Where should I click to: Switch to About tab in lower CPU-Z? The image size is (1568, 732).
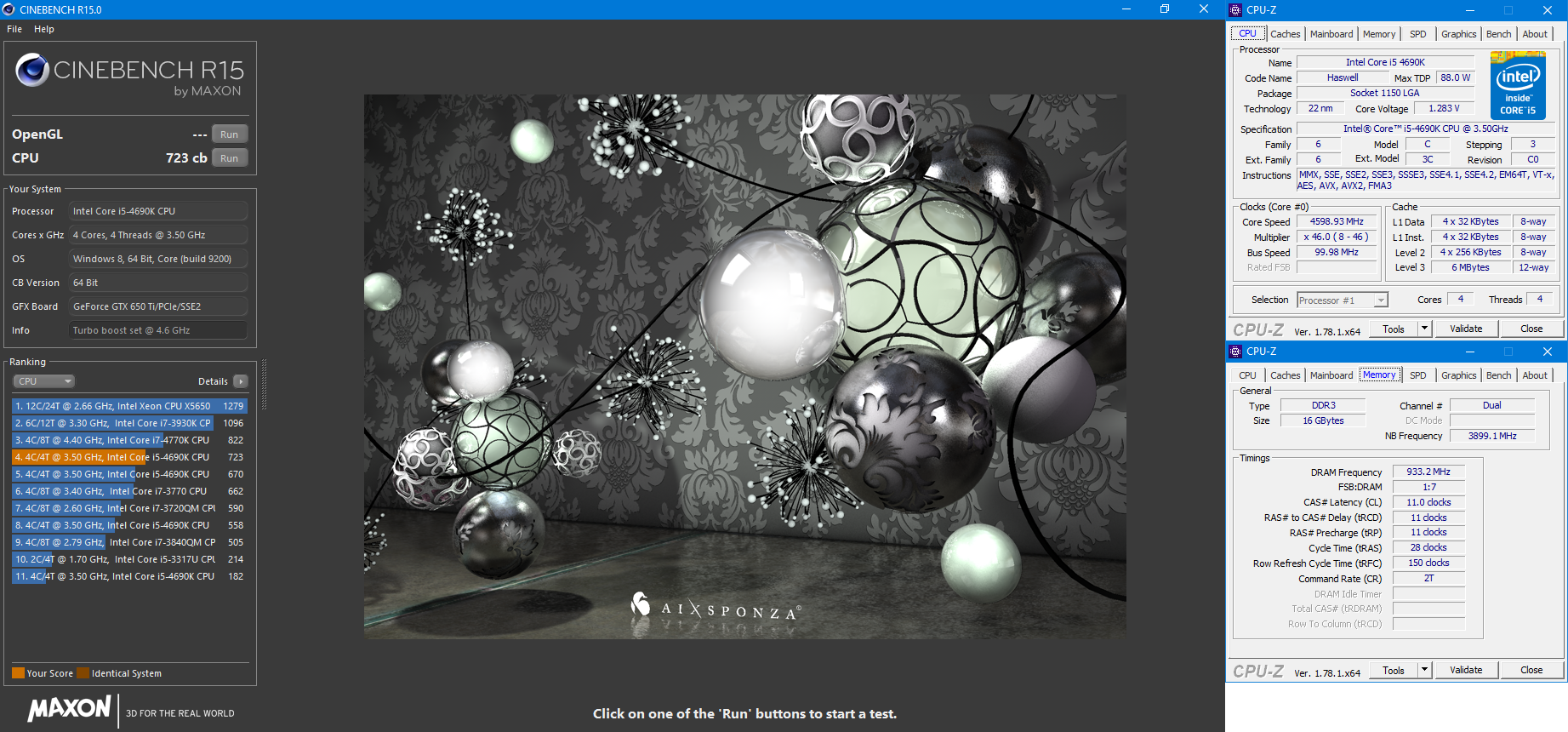(x=1535, y=375)
